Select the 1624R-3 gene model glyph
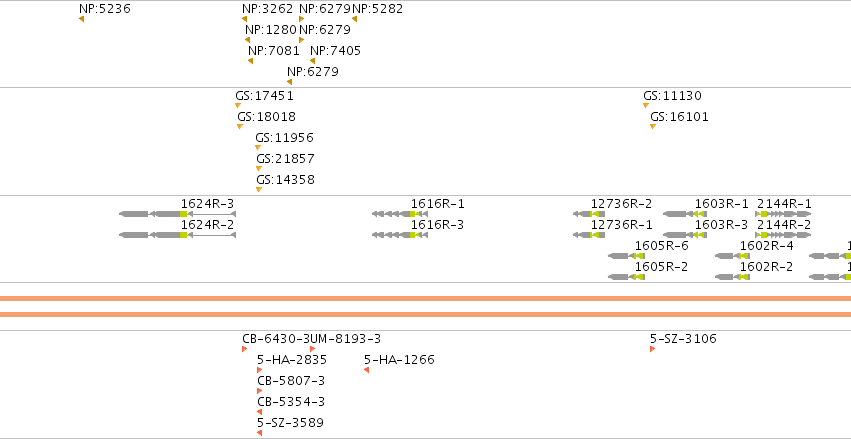The height and width of the screenshot is (439, 851). [177, 214]
